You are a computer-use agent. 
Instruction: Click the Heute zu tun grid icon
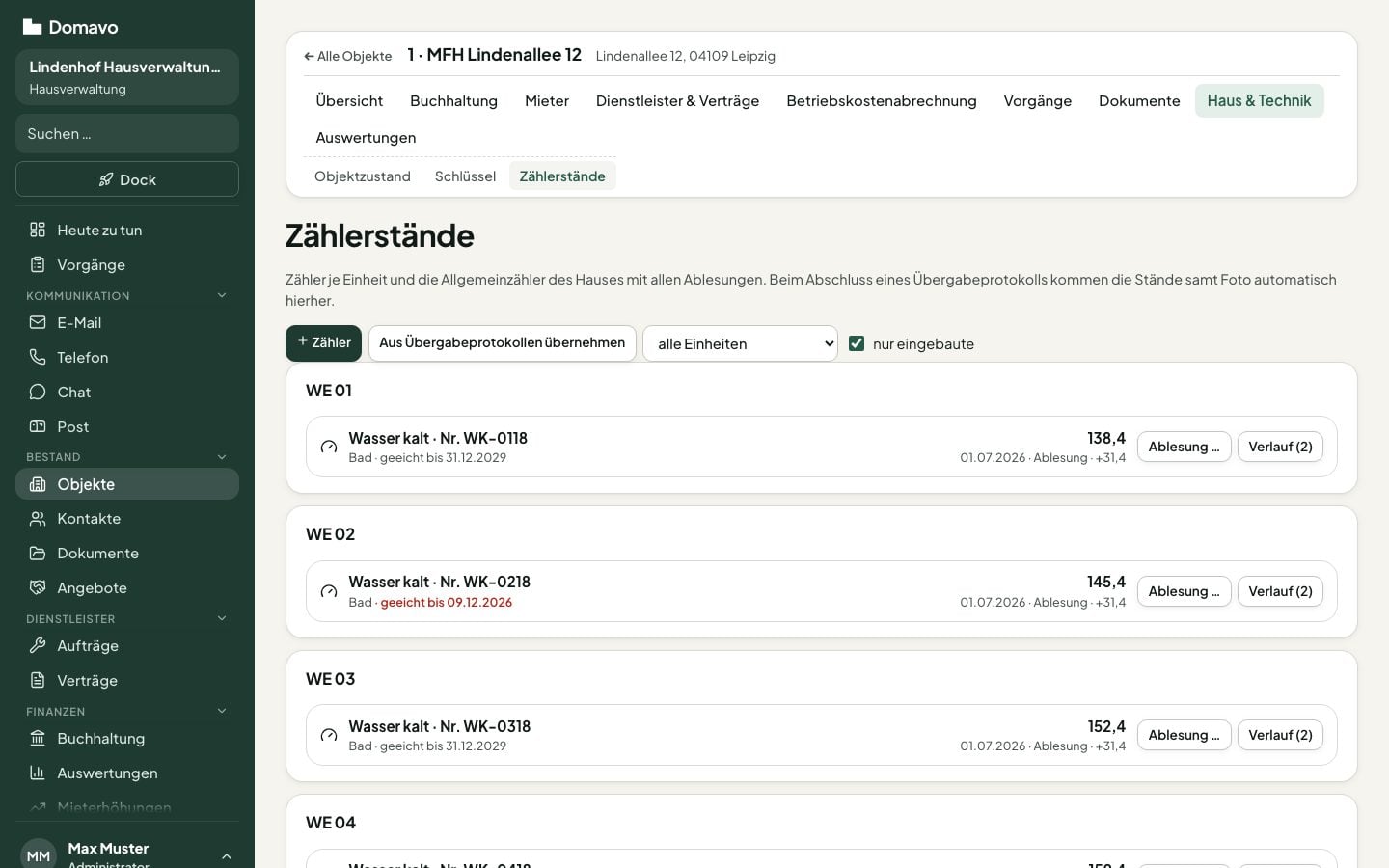38,230
